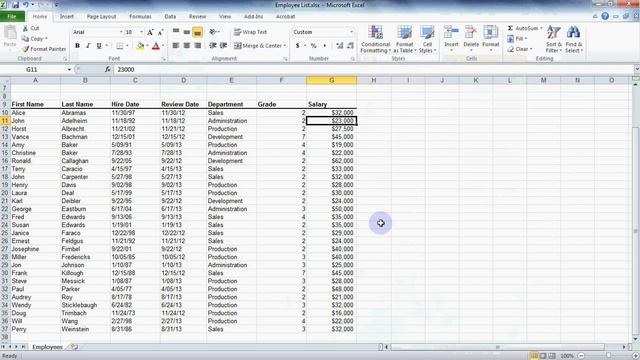Image resolution: width=640 pixels, height=360 pixels.
Task: Open Format as Table gallery
Action: click(404, 39)
